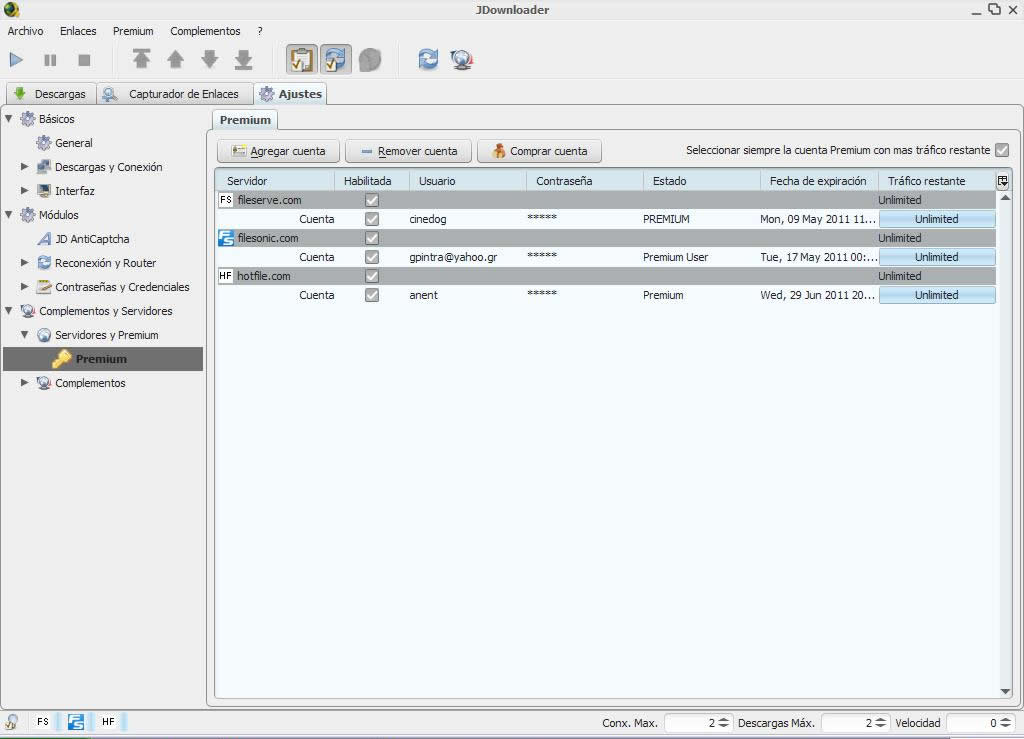Open the table column chooser icon
The height and width of the screenshot is (739, 1024).
coord(1002,181)
